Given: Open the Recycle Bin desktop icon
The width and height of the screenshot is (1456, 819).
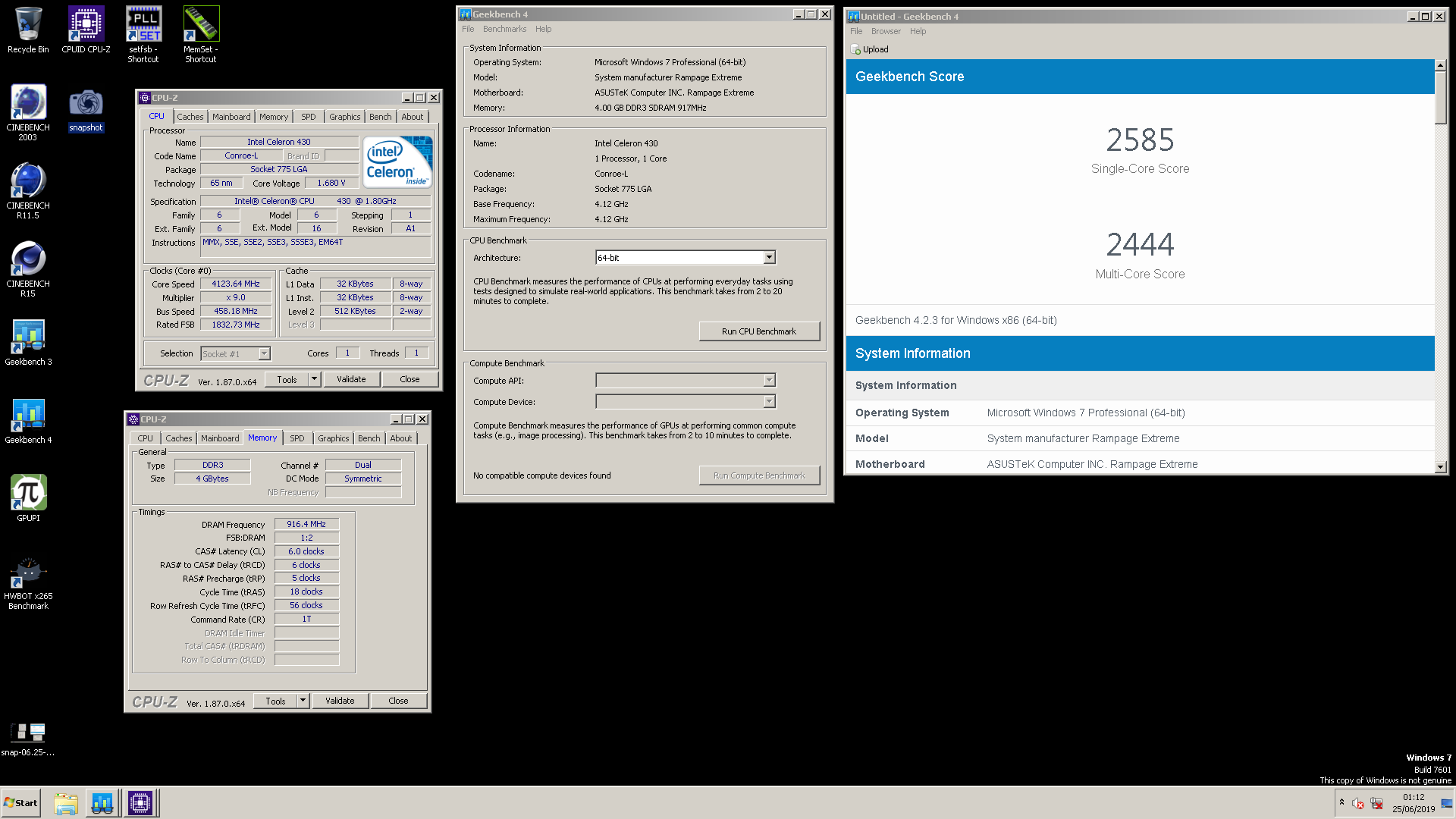Looking at the screenshot, I should pos(28,30).
